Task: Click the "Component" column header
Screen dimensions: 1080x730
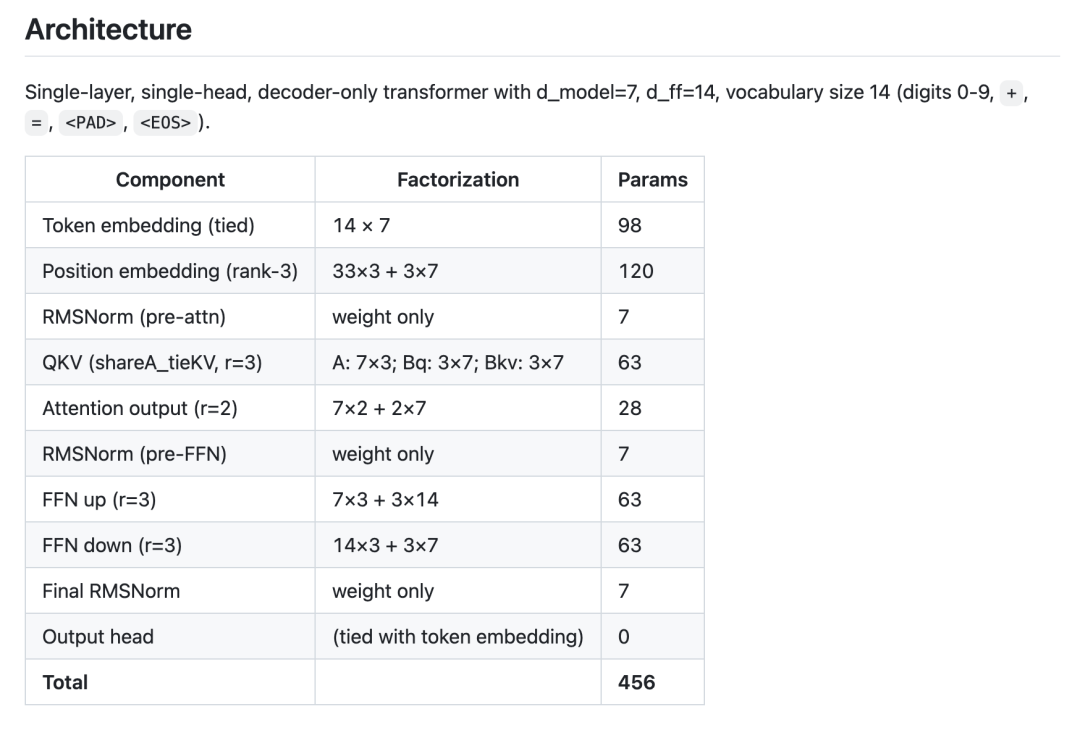Action: click(x=170, y=180)
